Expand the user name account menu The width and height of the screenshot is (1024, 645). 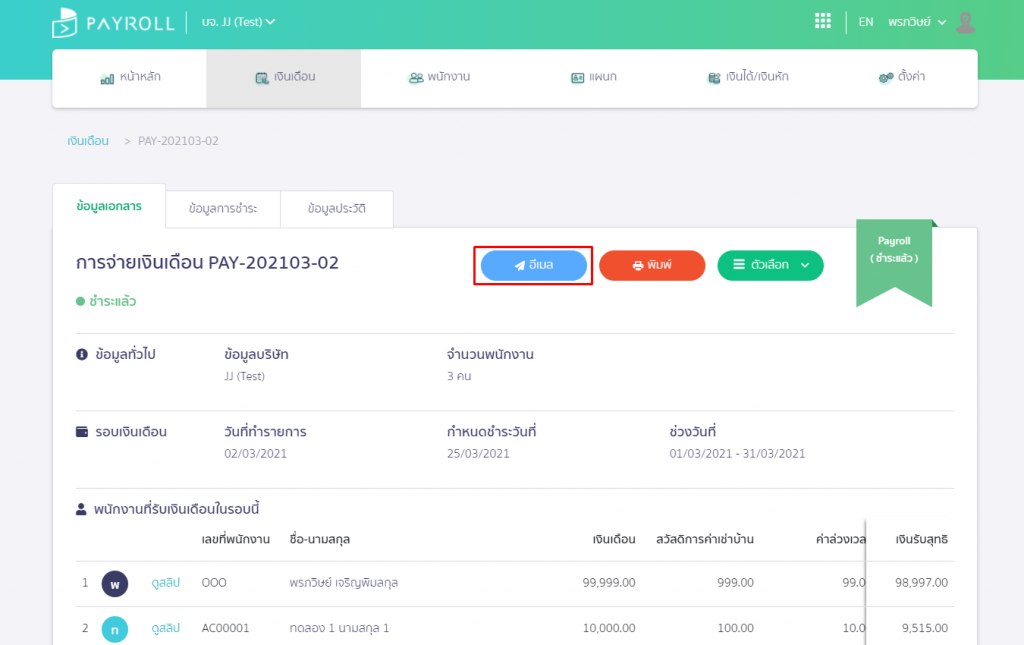916,22
